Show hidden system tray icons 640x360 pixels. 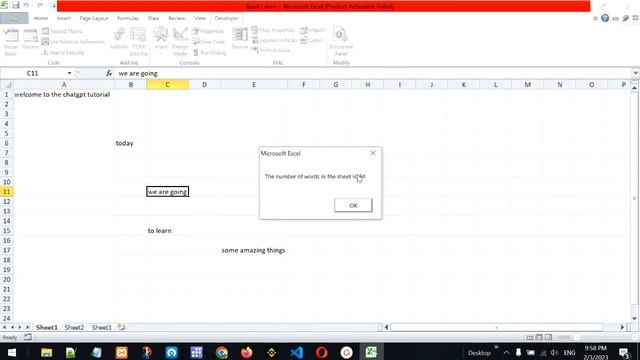point(507,353)
